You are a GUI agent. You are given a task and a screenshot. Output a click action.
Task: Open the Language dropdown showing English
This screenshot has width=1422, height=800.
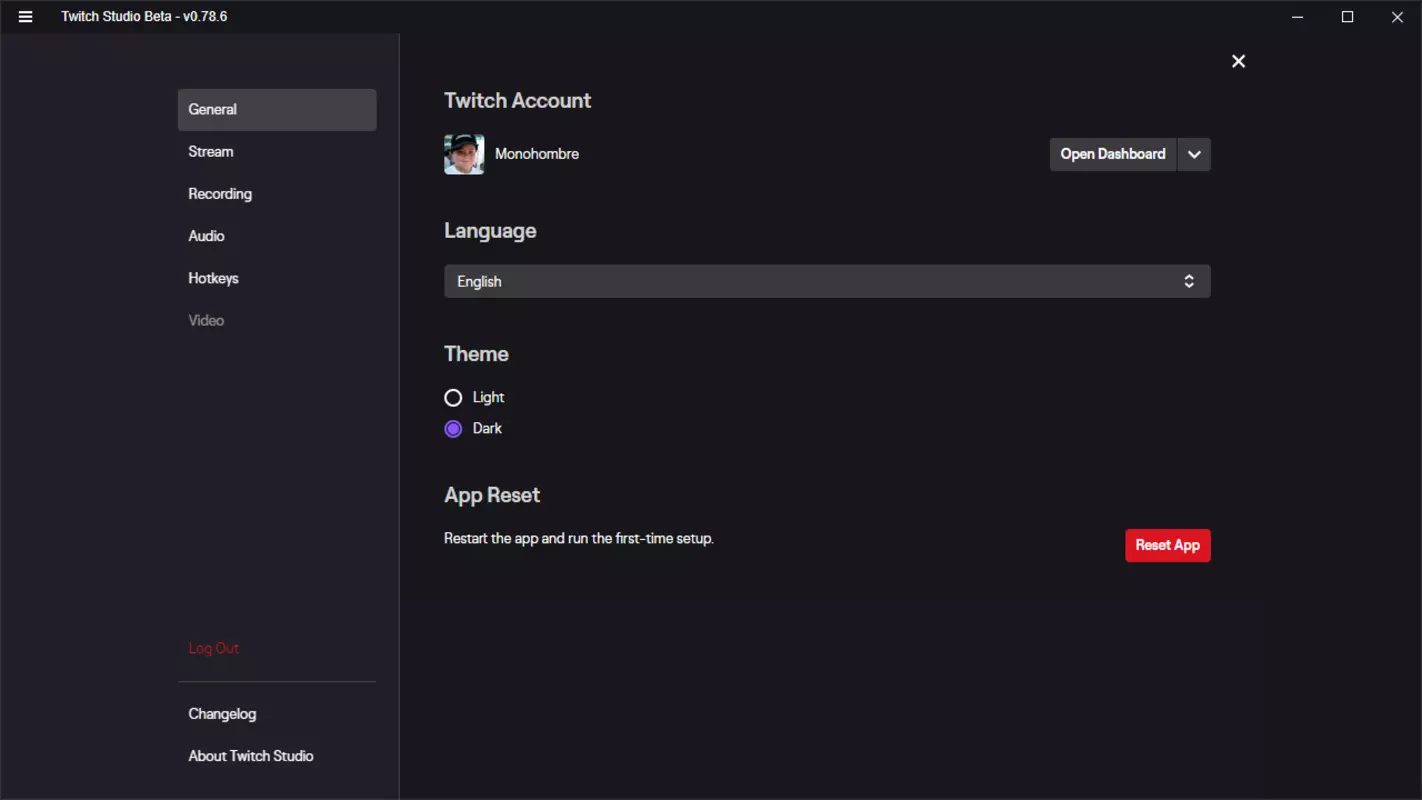827,281
